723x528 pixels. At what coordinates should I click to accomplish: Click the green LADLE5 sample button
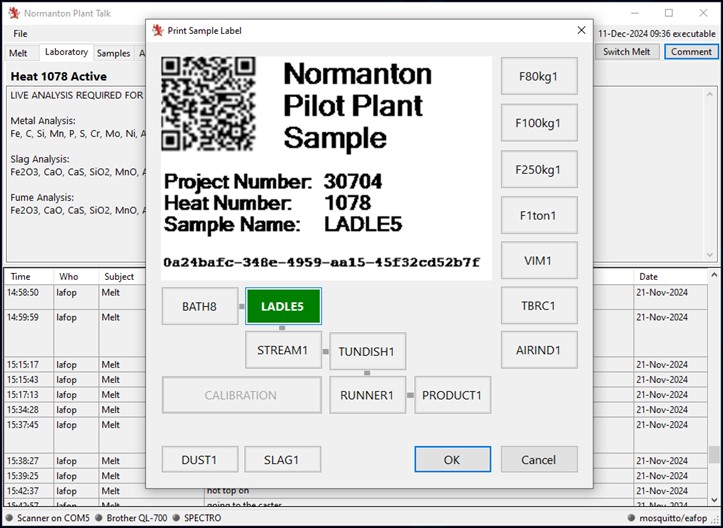click(x=283, y=306)
